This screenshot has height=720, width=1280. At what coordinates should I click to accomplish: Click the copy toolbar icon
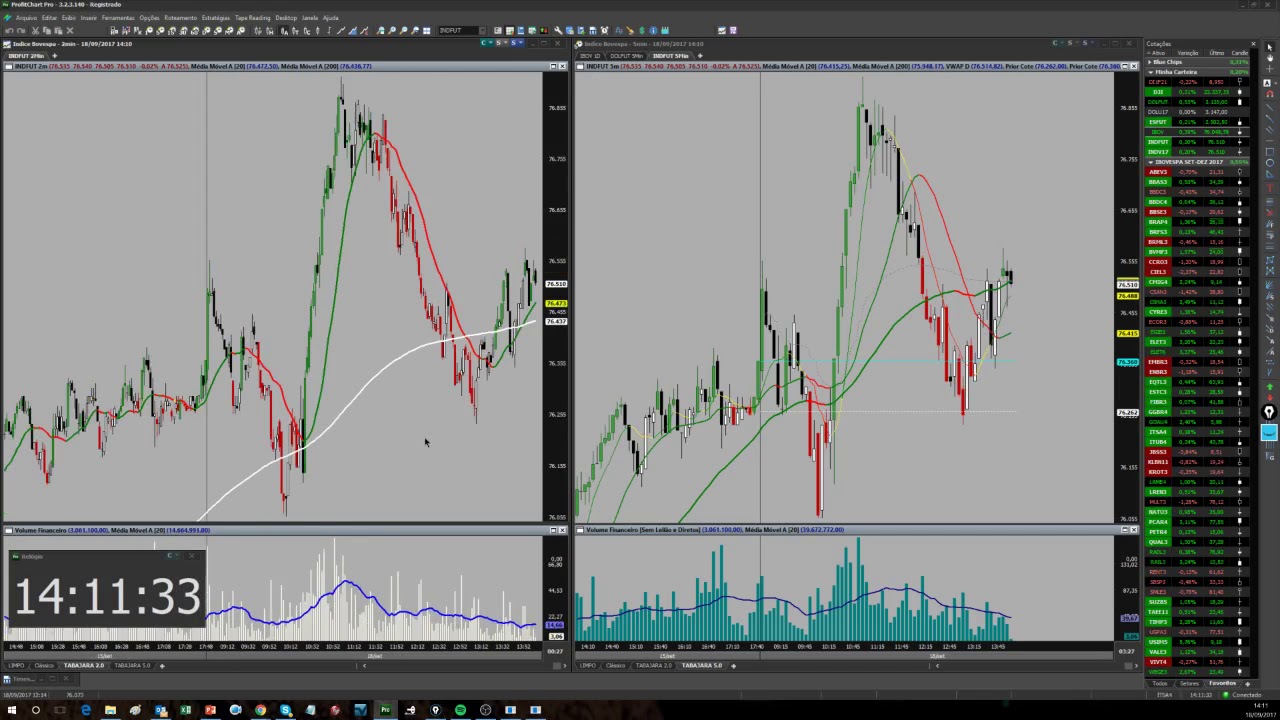pos(47,30)
